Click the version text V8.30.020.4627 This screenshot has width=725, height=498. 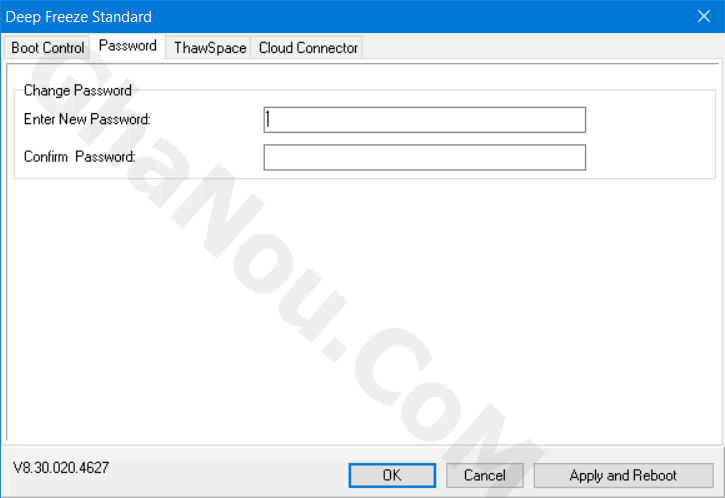[61, 468]
